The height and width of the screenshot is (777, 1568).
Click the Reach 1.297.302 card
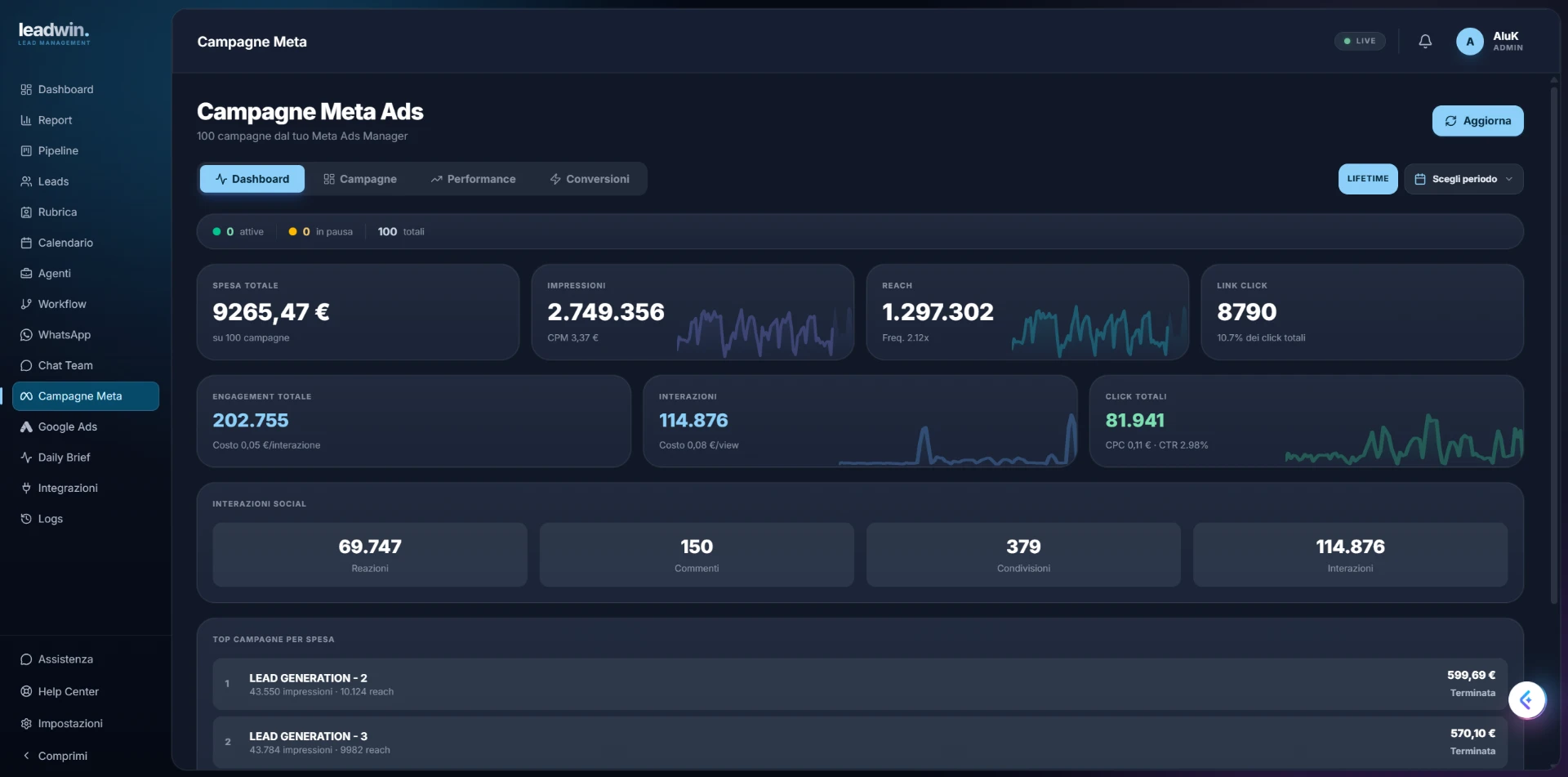(x=1027, y=312)
